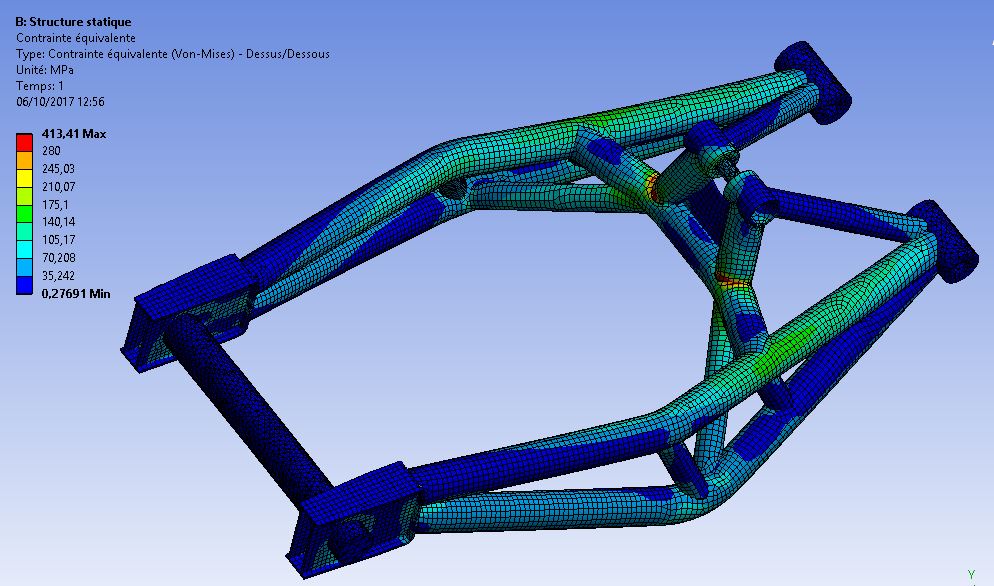Select the '105,17' legend value
The height and width of the screenshot is (586, 994).
58,240
